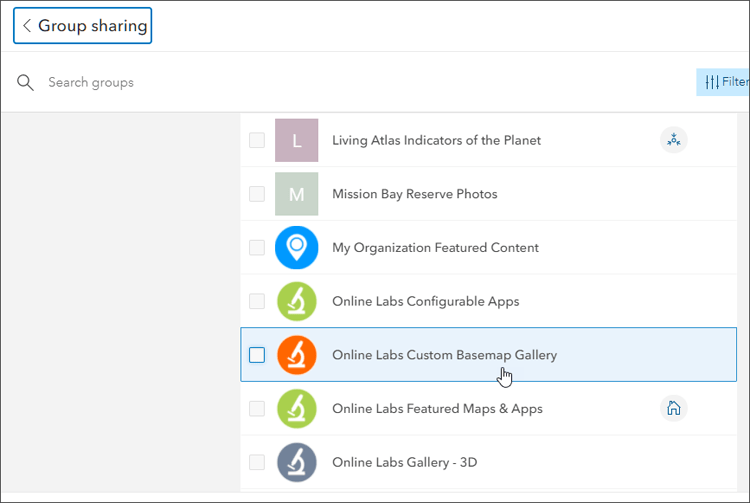The image size is (750, 503).
Task: Click the My Organization Featured Content pin icon
Action: [x=296, y=248]
